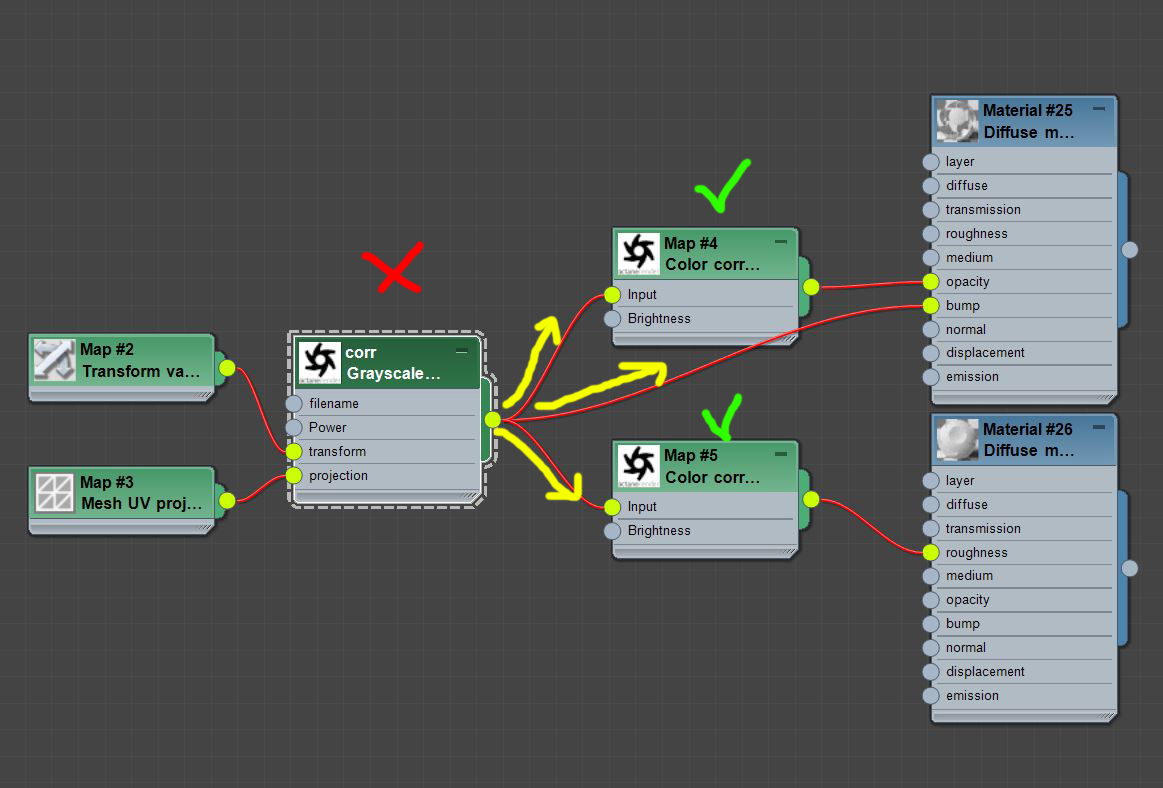Click the Octane icon on Map #5 node

pos(638,467)
